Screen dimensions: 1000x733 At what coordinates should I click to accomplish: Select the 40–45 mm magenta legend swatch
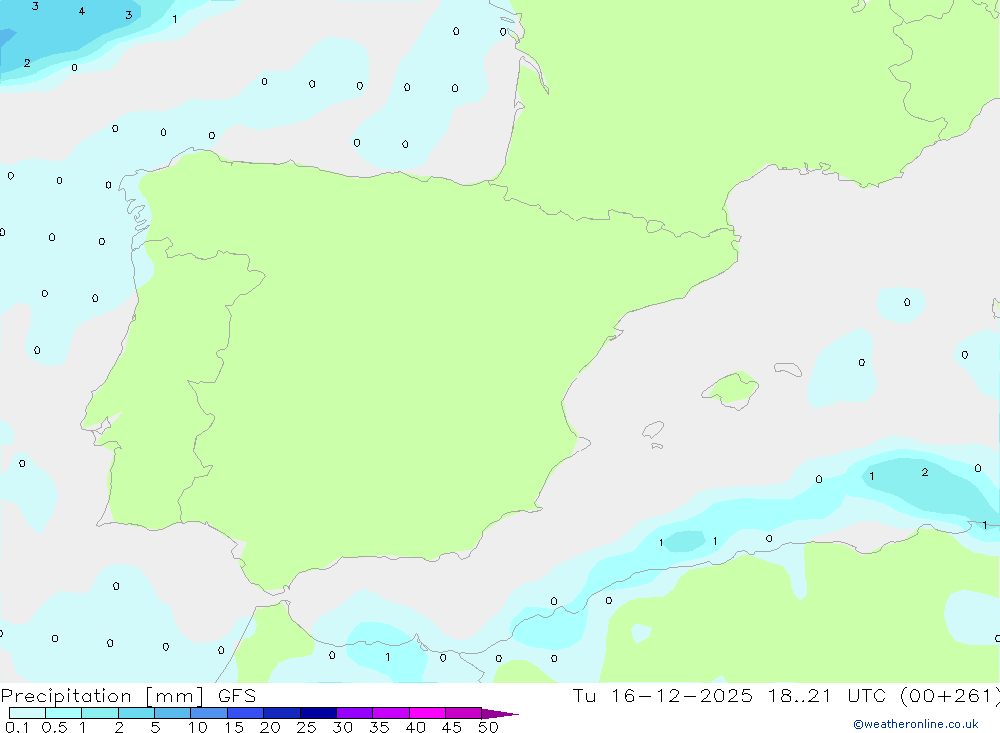coord(427,713)
